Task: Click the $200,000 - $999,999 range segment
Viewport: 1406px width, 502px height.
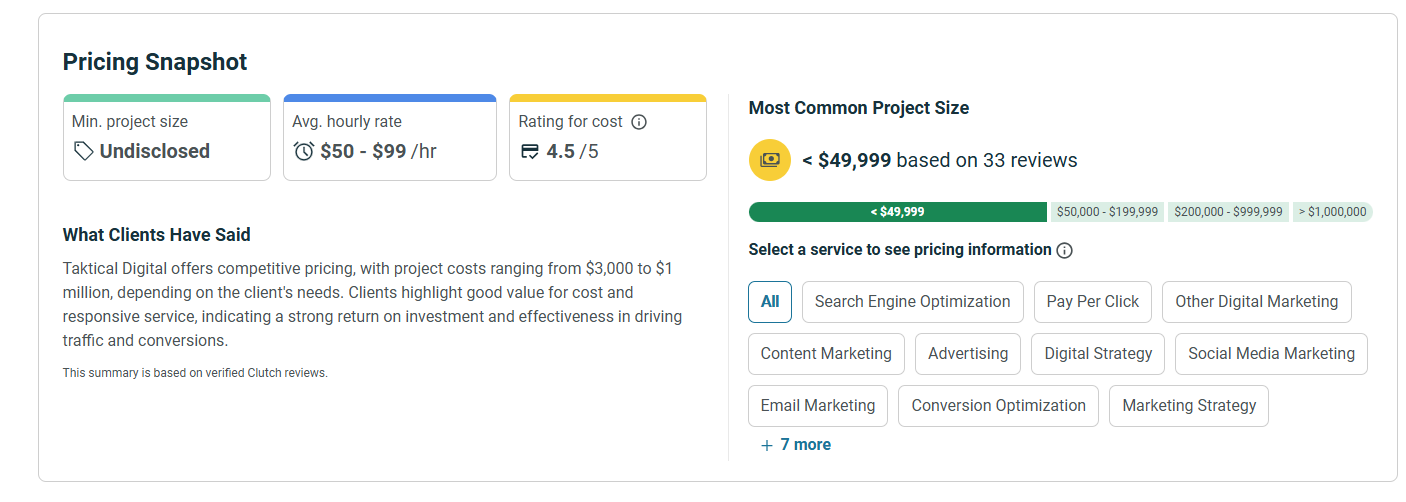Action: click(x=1228, y=212)
